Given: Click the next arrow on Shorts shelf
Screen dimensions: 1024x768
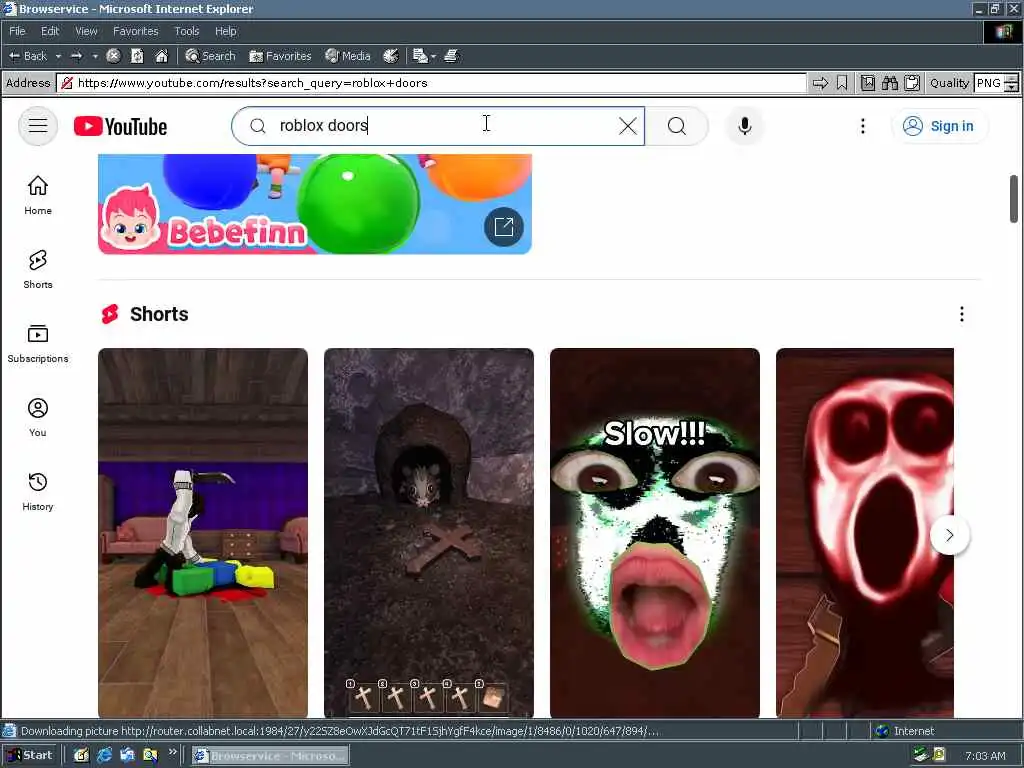Looking at the screenshot, I should coord(950,536).
